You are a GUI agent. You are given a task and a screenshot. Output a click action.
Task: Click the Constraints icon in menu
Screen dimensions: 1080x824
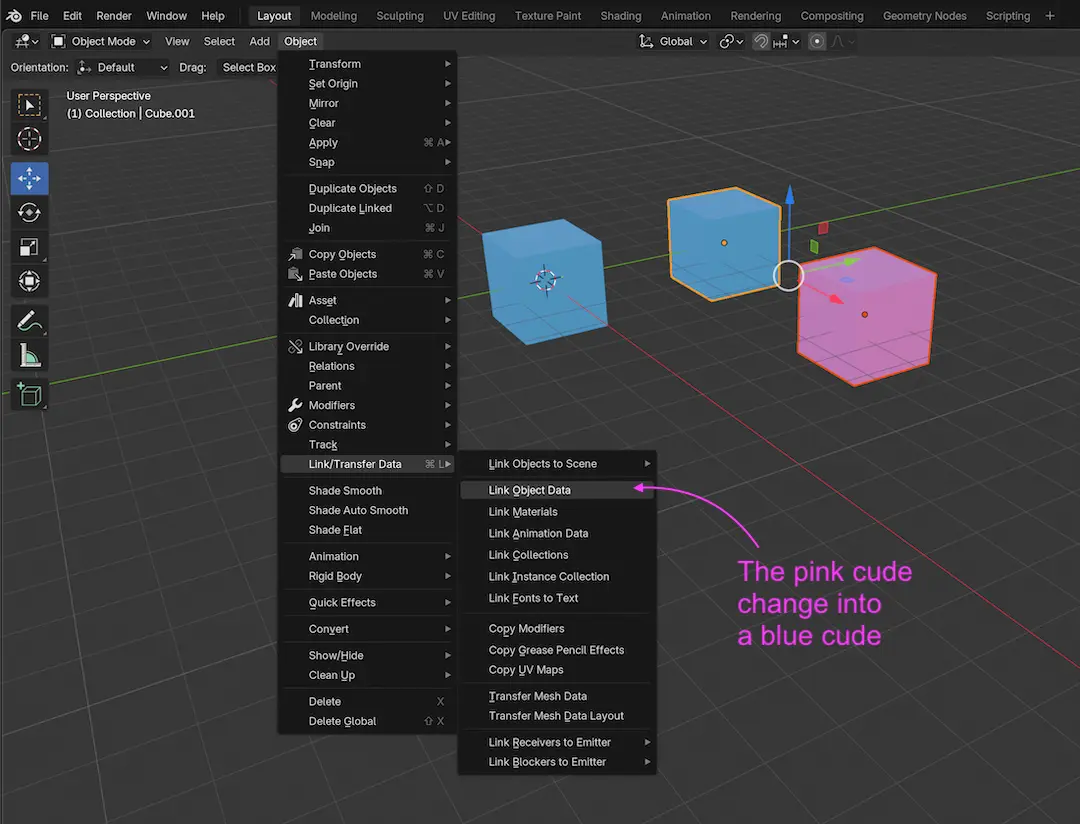295,425
